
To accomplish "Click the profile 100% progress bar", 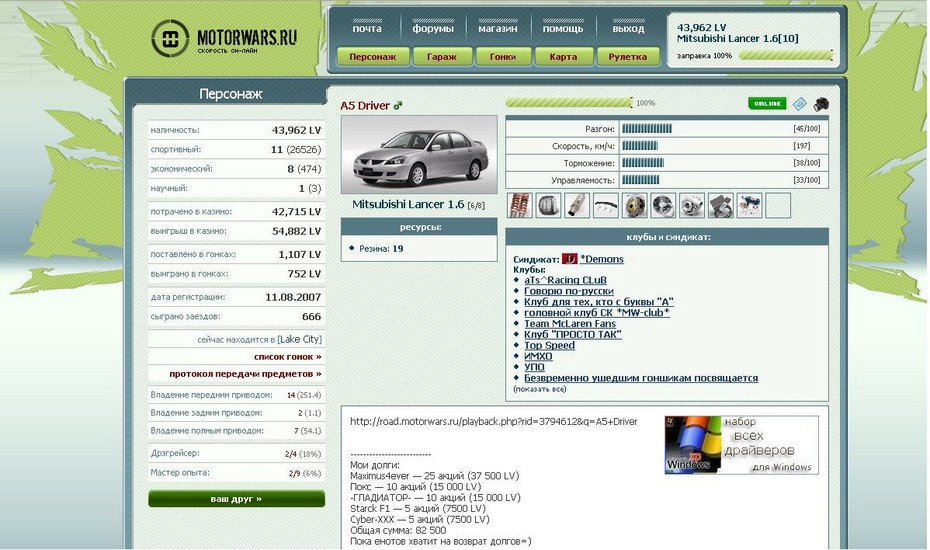I will click(x=569, y=103).
